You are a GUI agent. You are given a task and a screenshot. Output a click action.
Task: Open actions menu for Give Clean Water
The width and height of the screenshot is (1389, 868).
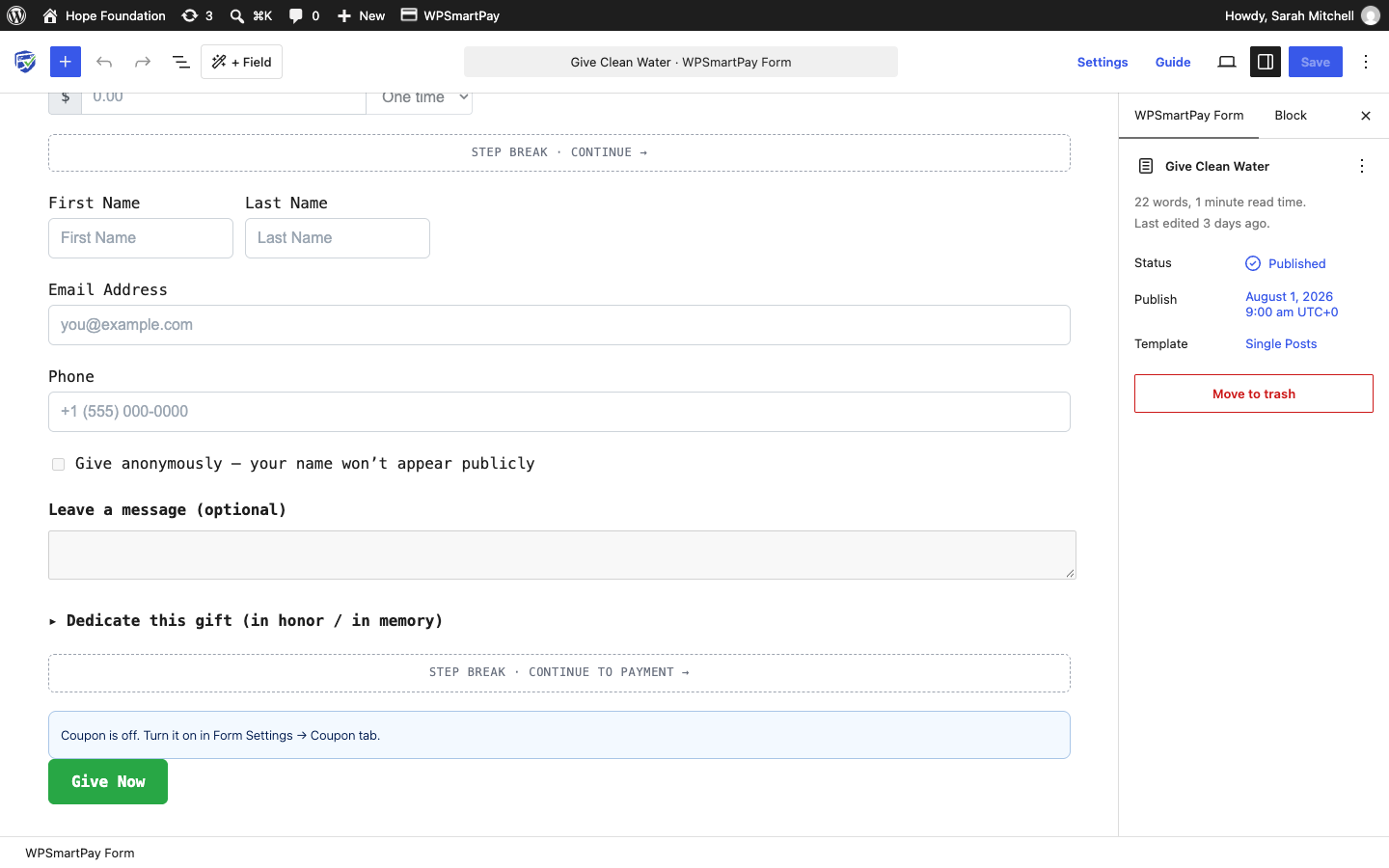[x=1362, y=166]
